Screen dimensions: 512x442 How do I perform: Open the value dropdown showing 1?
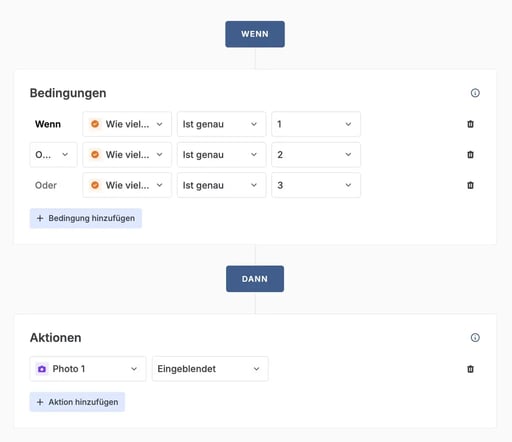tap(316, 124)
